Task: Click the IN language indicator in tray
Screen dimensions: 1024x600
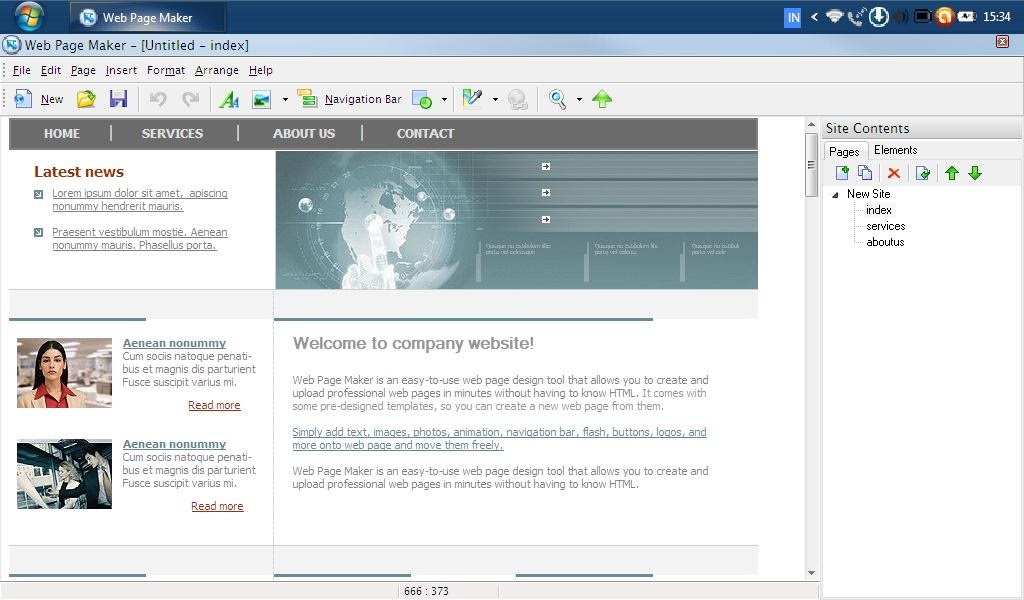Action: tap(793, 18)
